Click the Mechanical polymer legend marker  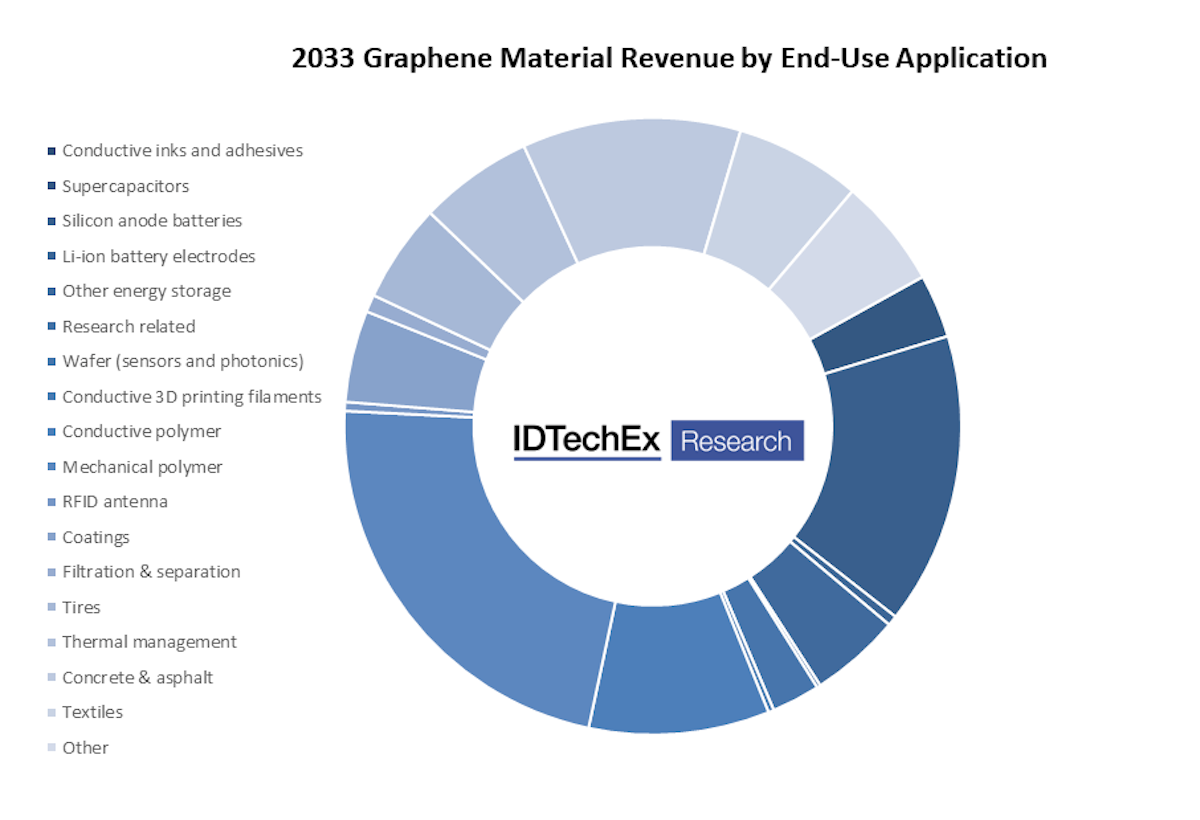click(x=51, y=466)
